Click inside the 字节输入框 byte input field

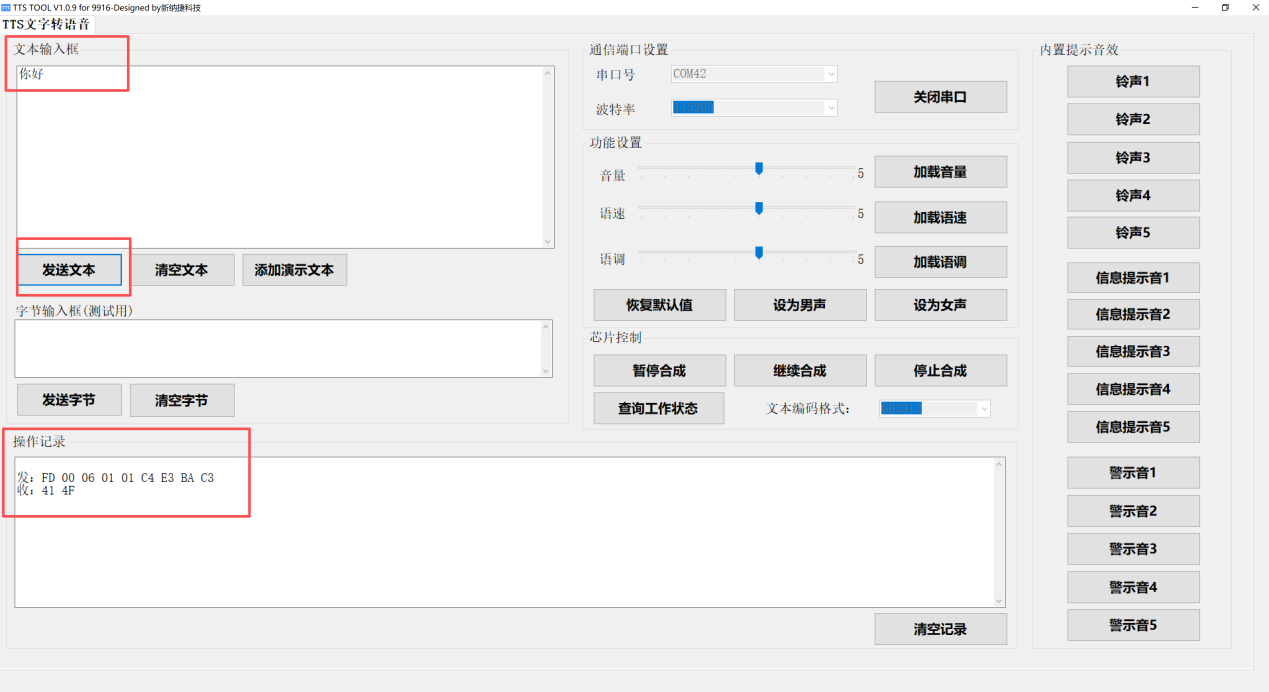[x=283, y=348]
